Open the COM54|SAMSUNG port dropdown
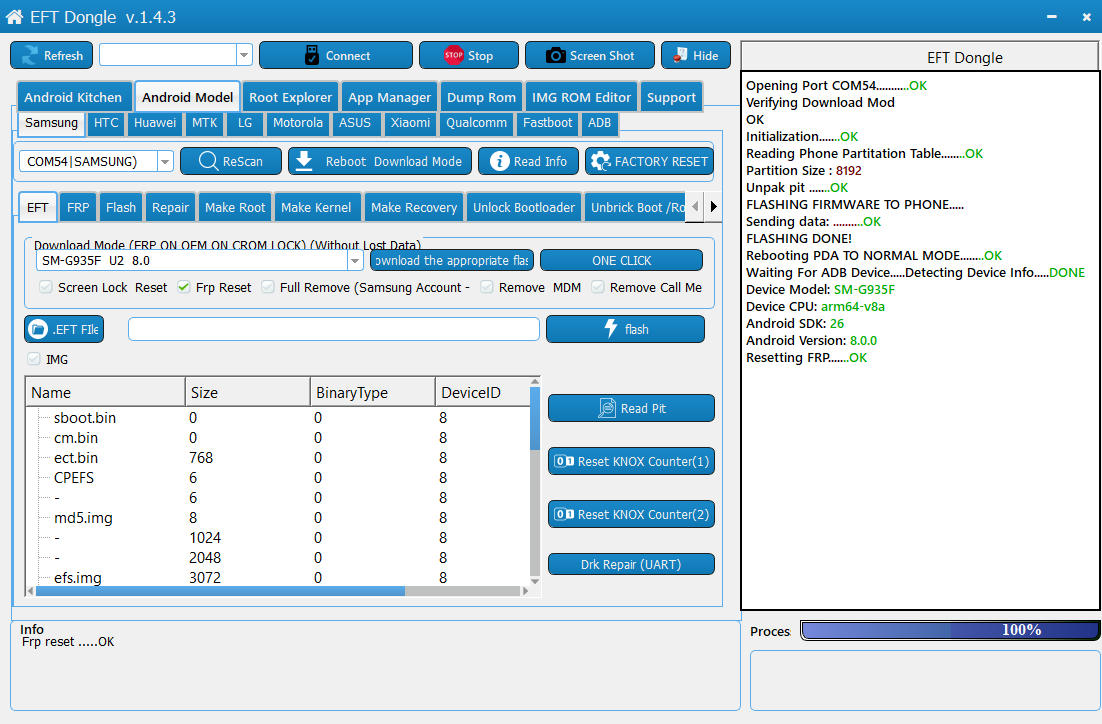Viewport: 1102px width, 724px height. [164, 162]
